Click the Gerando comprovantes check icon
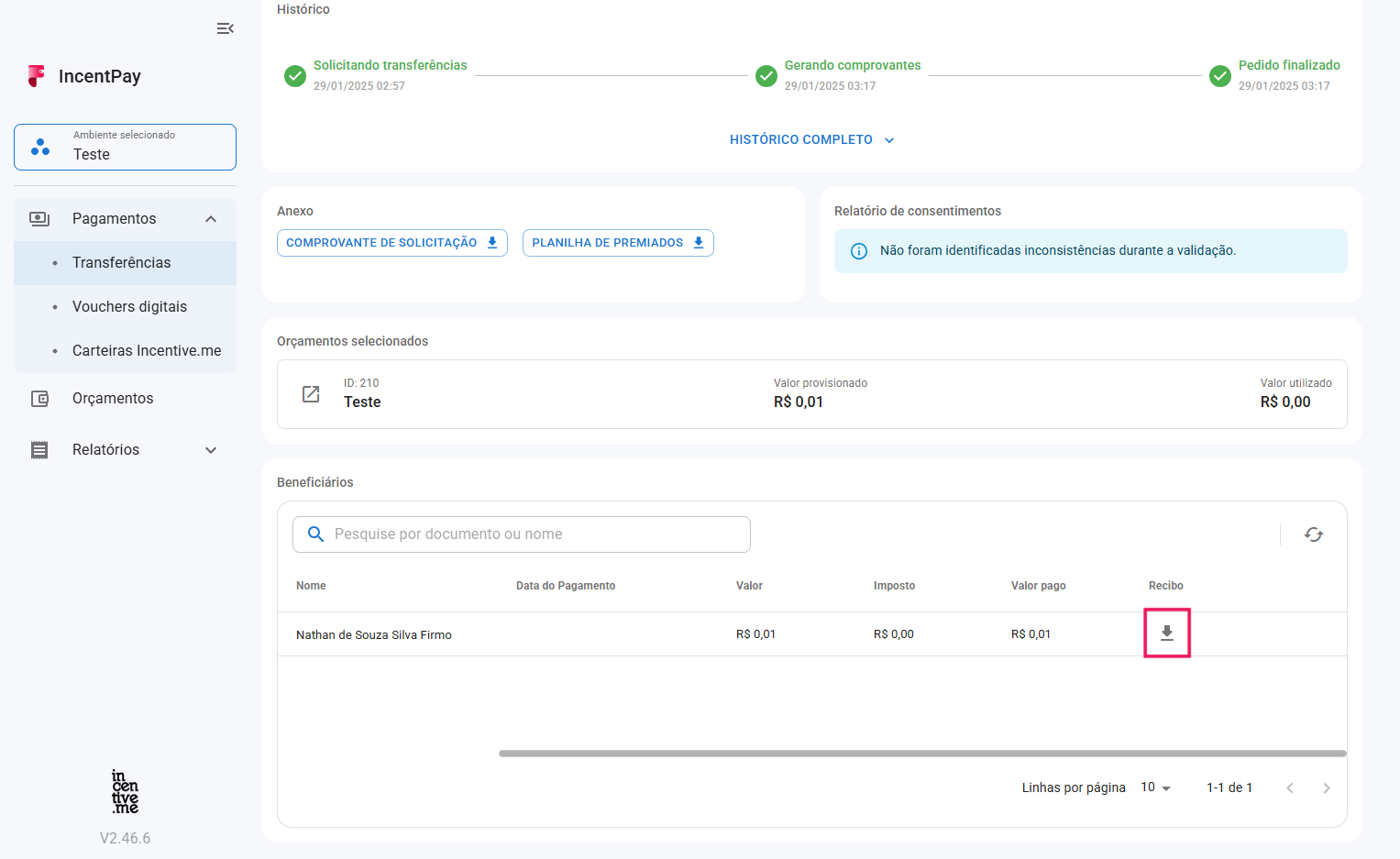Viewport: 1400px width, 859px height. [766, 76]
